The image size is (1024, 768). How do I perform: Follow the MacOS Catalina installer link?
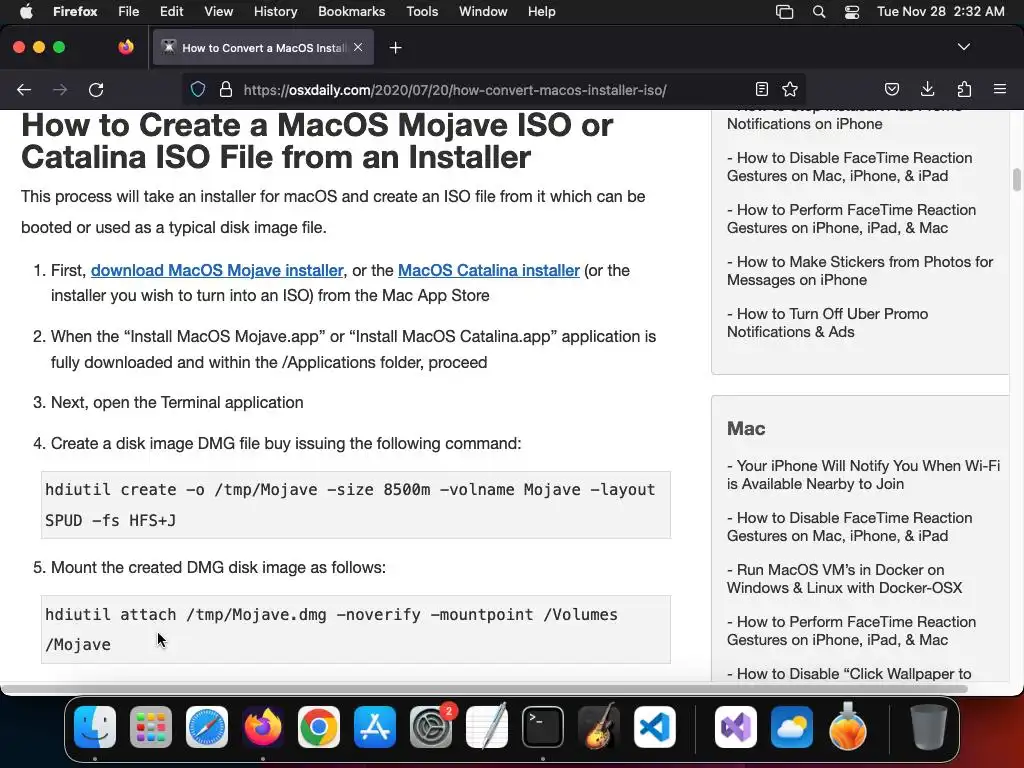(488, 270)
